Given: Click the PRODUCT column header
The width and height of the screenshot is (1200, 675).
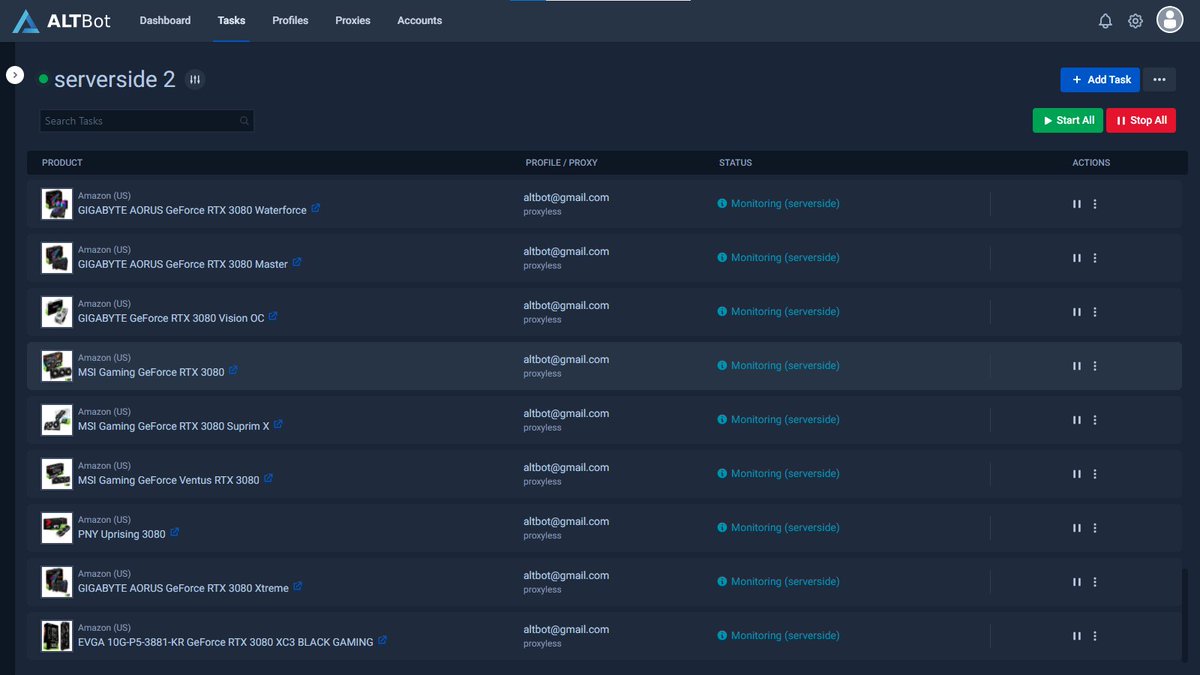Looking at the screenshot, I should [x=62, y=163].
